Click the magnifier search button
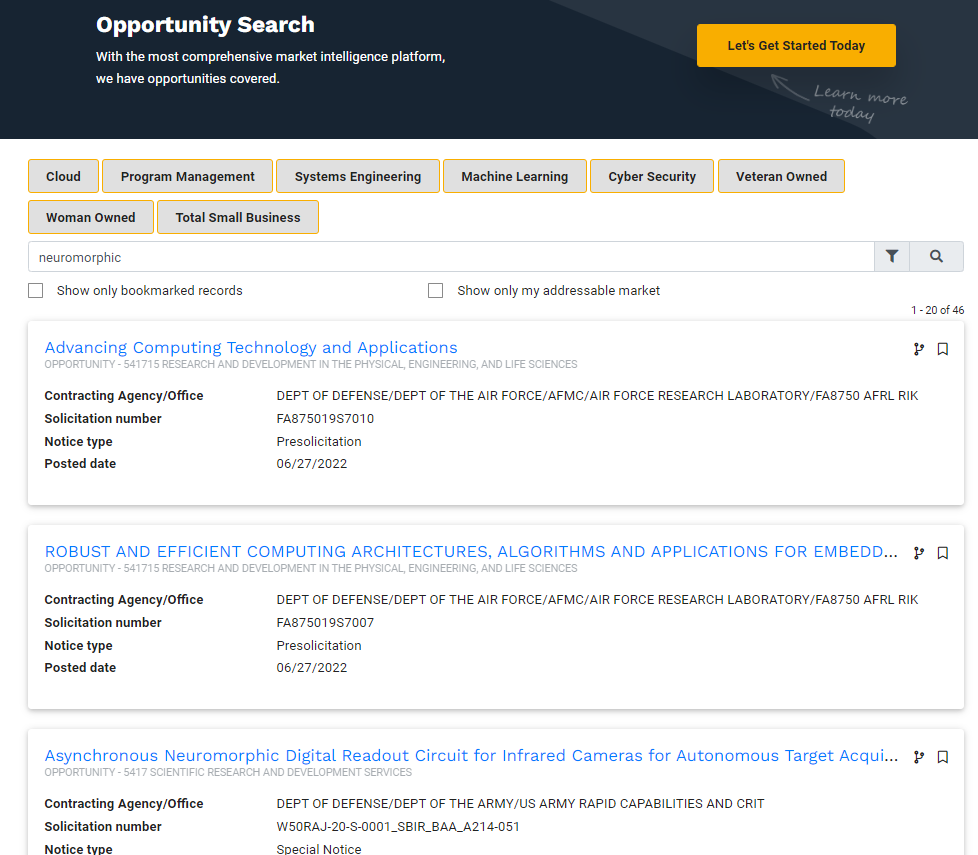 [x=936, y=256]
